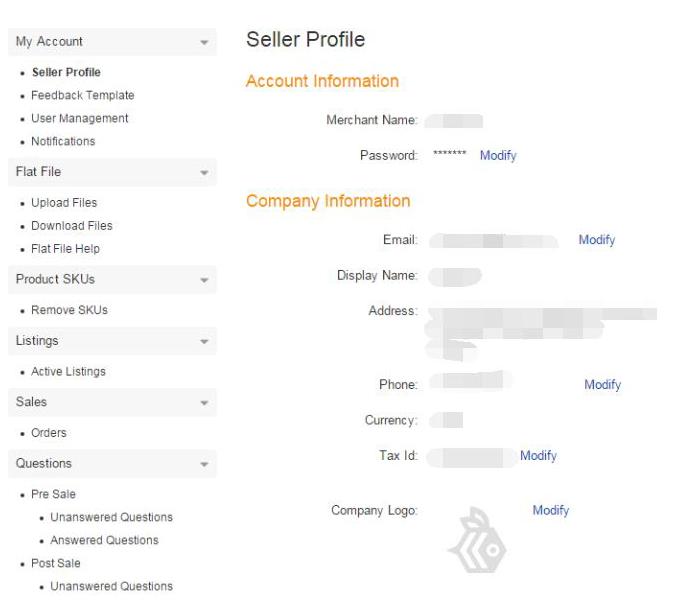Modify the Tax Id

tap(538, 455)
